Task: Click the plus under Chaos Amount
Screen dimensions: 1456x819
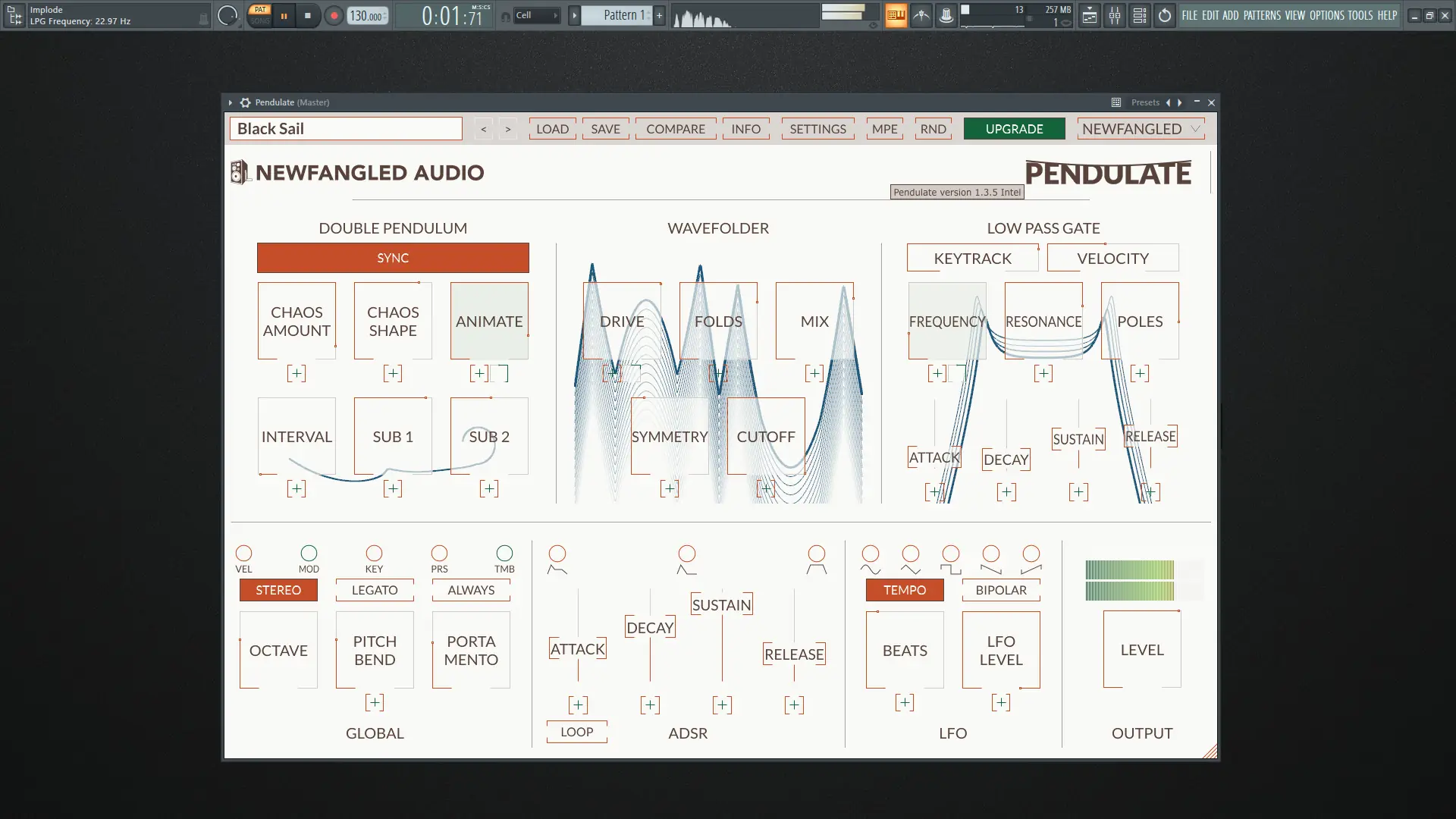Action: pos(297,373)
